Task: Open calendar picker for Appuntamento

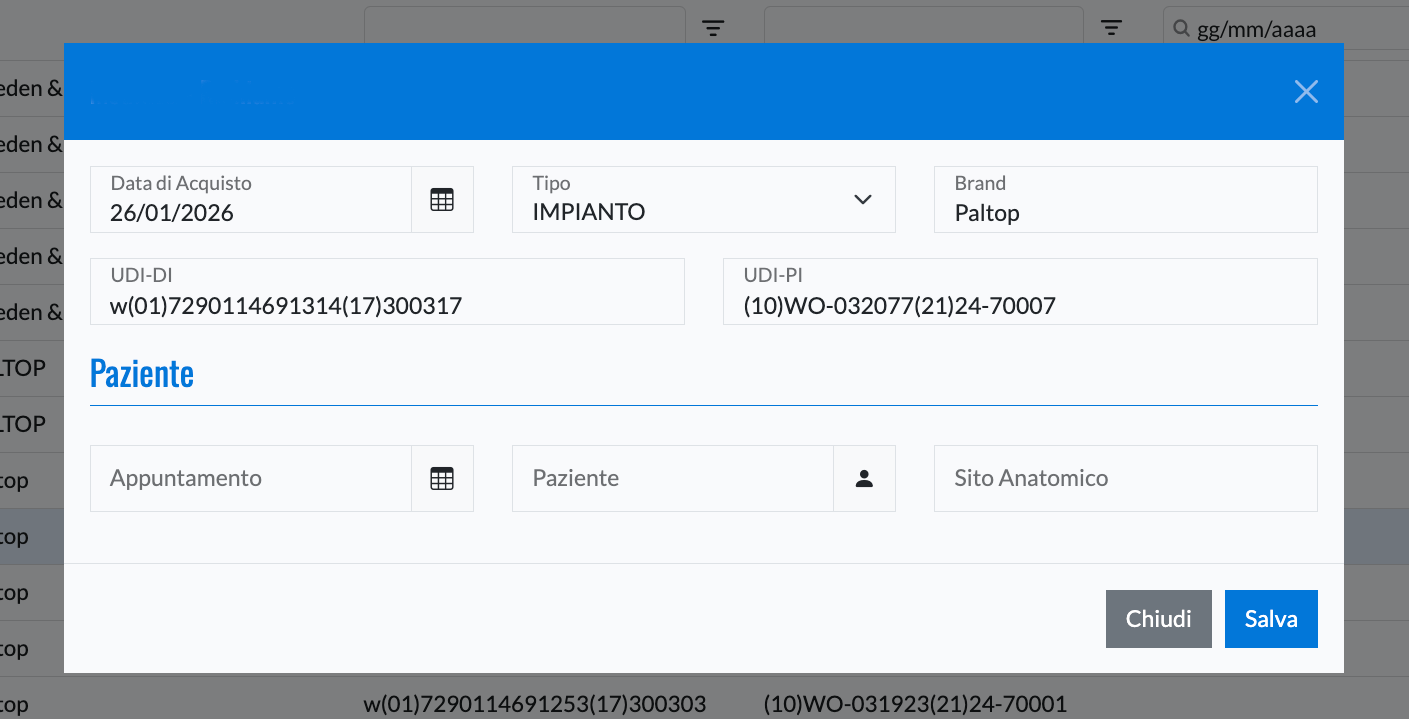Action: (442, 478)
